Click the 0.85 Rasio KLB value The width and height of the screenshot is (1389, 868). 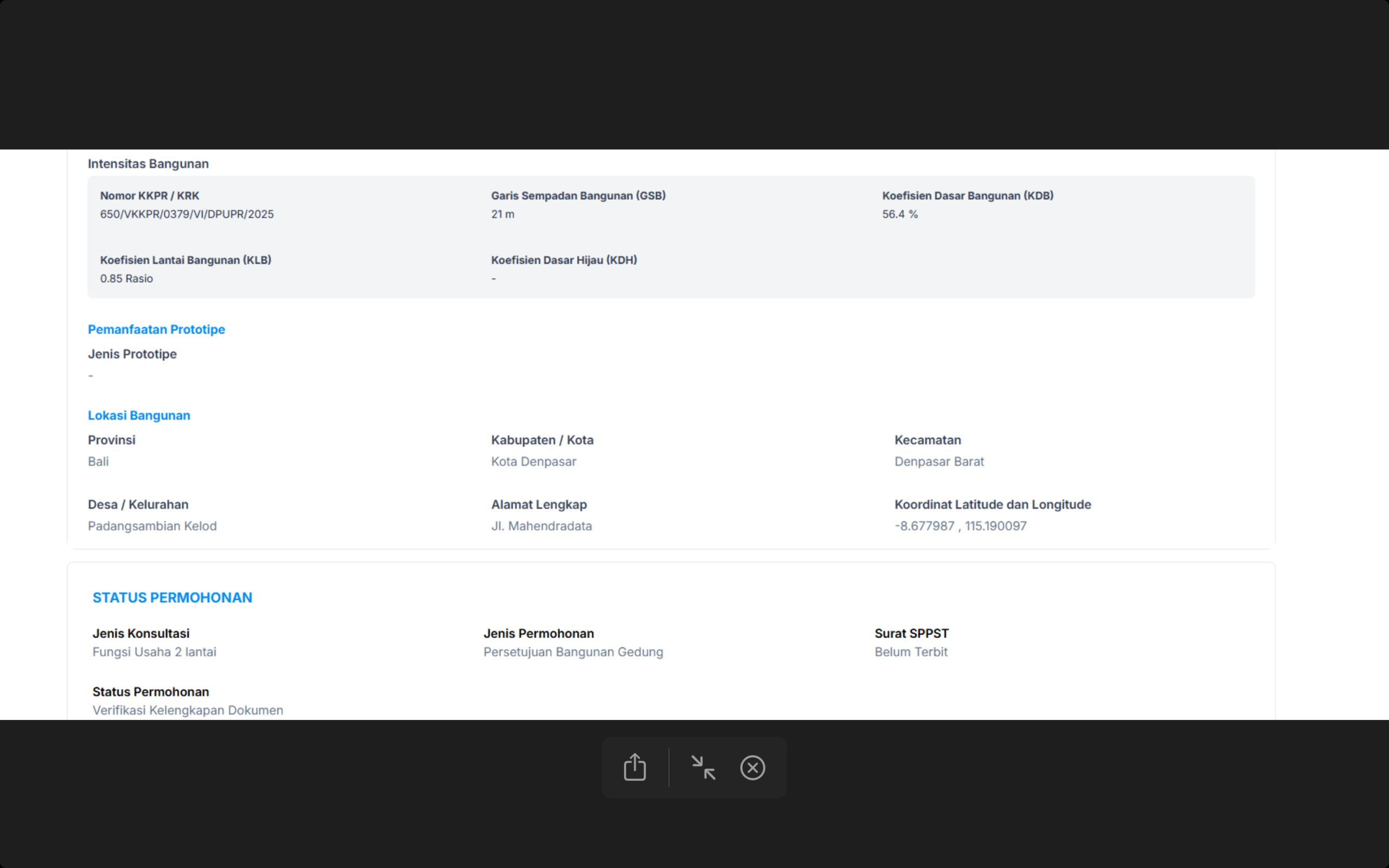pos(126,278)
